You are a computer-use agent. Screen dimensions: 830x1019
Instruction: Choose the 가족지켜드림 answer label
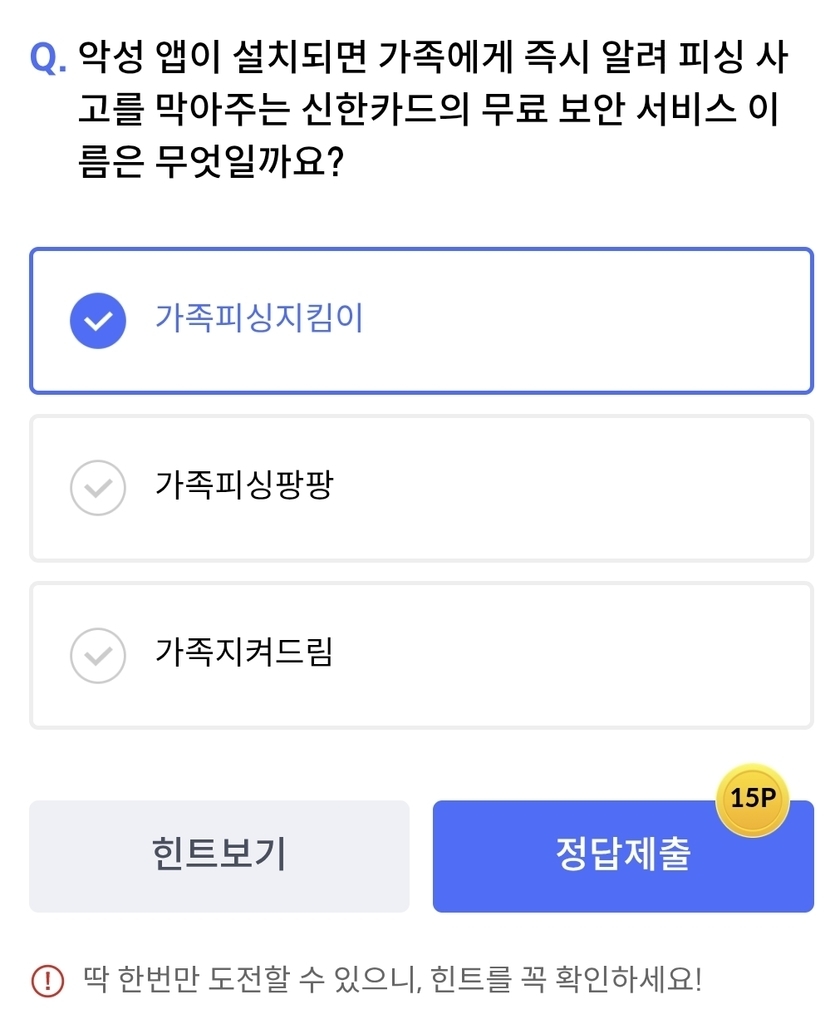tap(244, 653)
